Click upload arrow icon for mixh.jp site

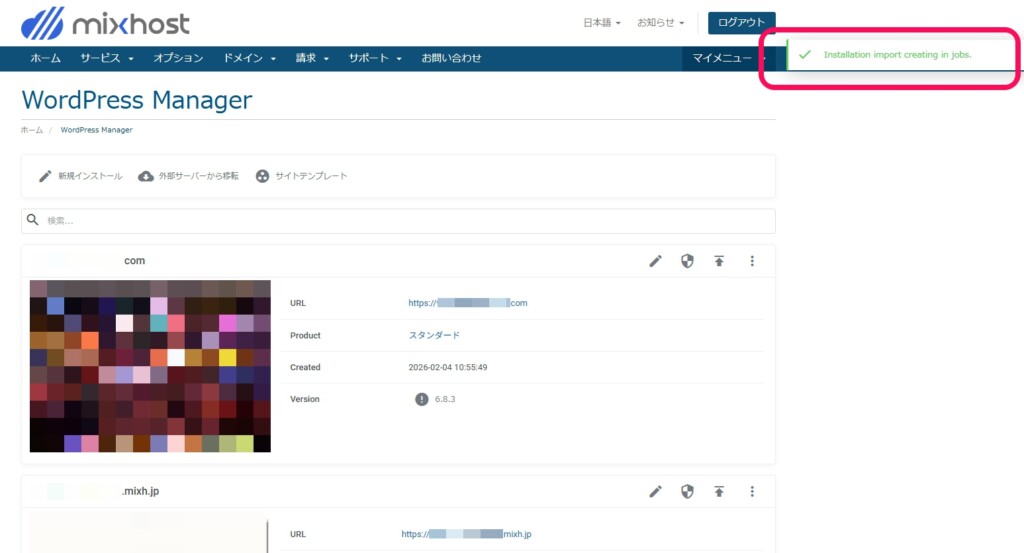coord(719,492)
